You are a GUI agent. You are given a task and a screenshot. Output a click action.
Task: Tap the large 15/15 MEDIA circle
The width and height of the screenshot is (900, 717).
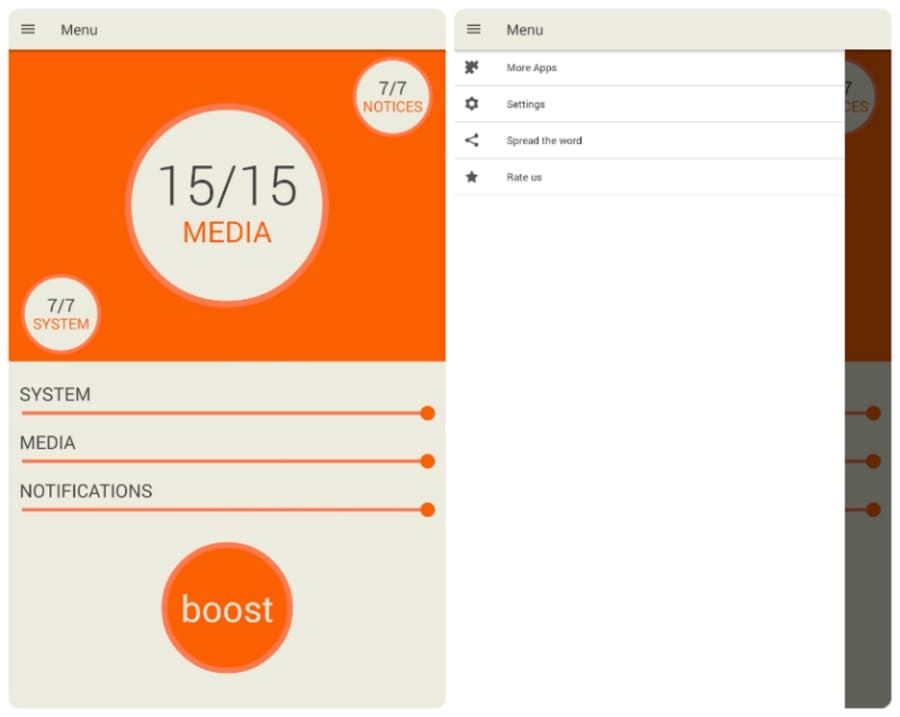click(x=227, y=206)
